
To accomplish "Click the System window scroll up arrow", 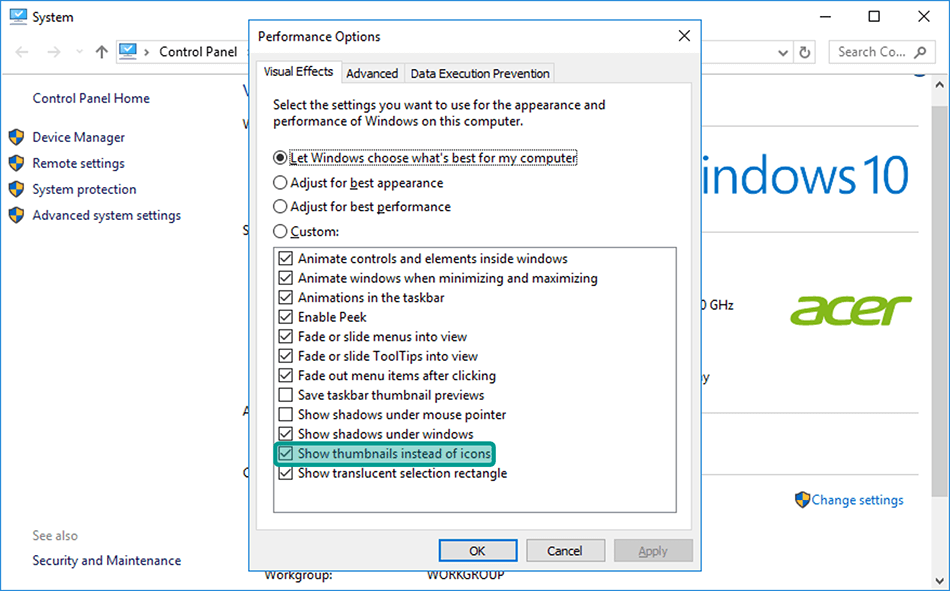I will 940,84.
